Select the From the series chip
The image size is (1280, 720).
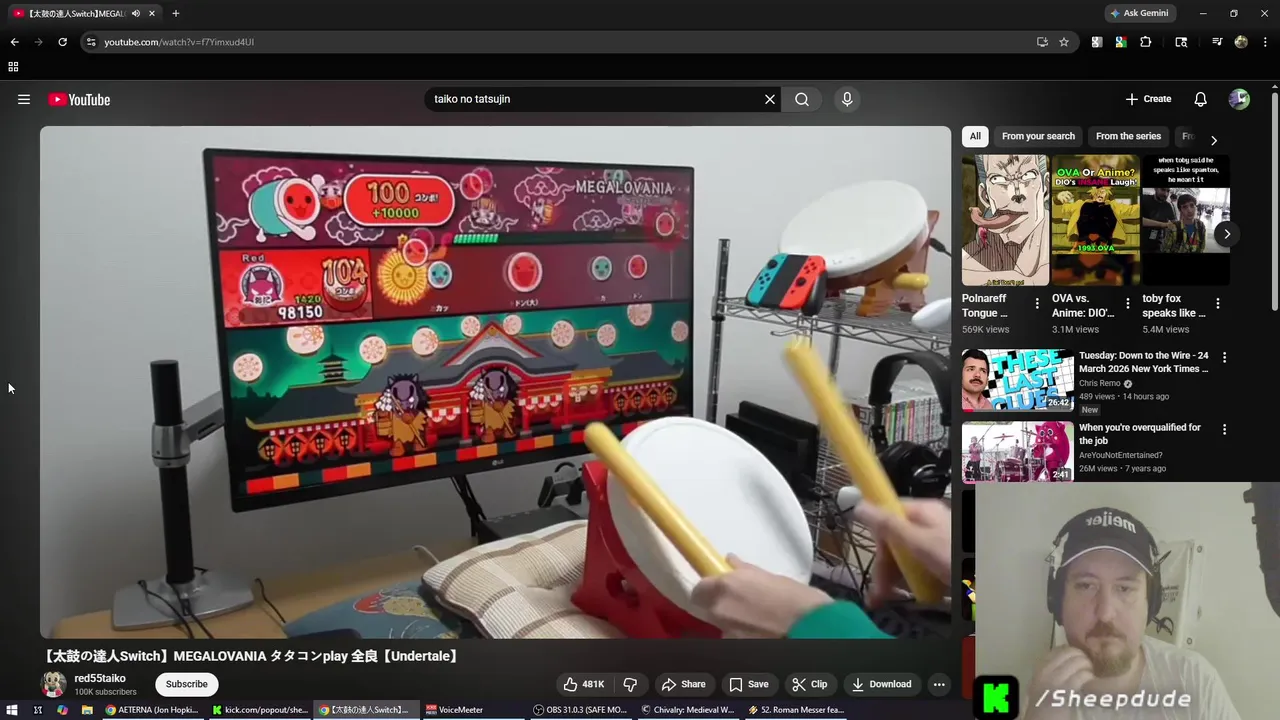click(1128, 136)
